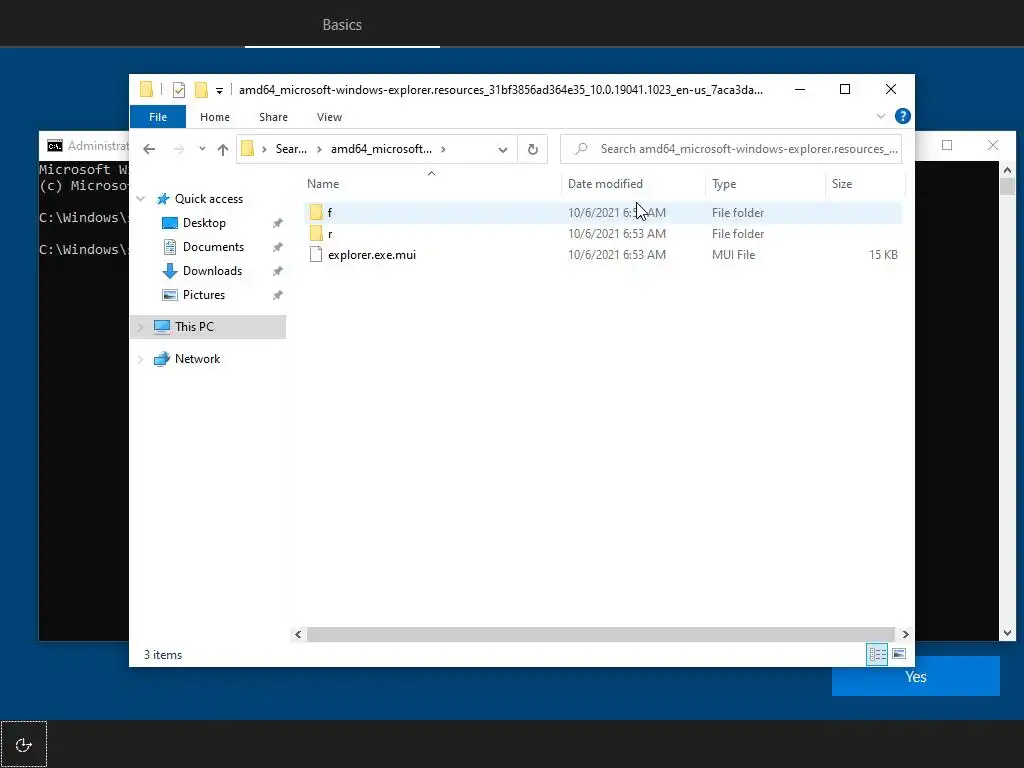
Task: Expand the chevron after the amd64_microsoft breadcrumb
Action: (x=443, y=149)
